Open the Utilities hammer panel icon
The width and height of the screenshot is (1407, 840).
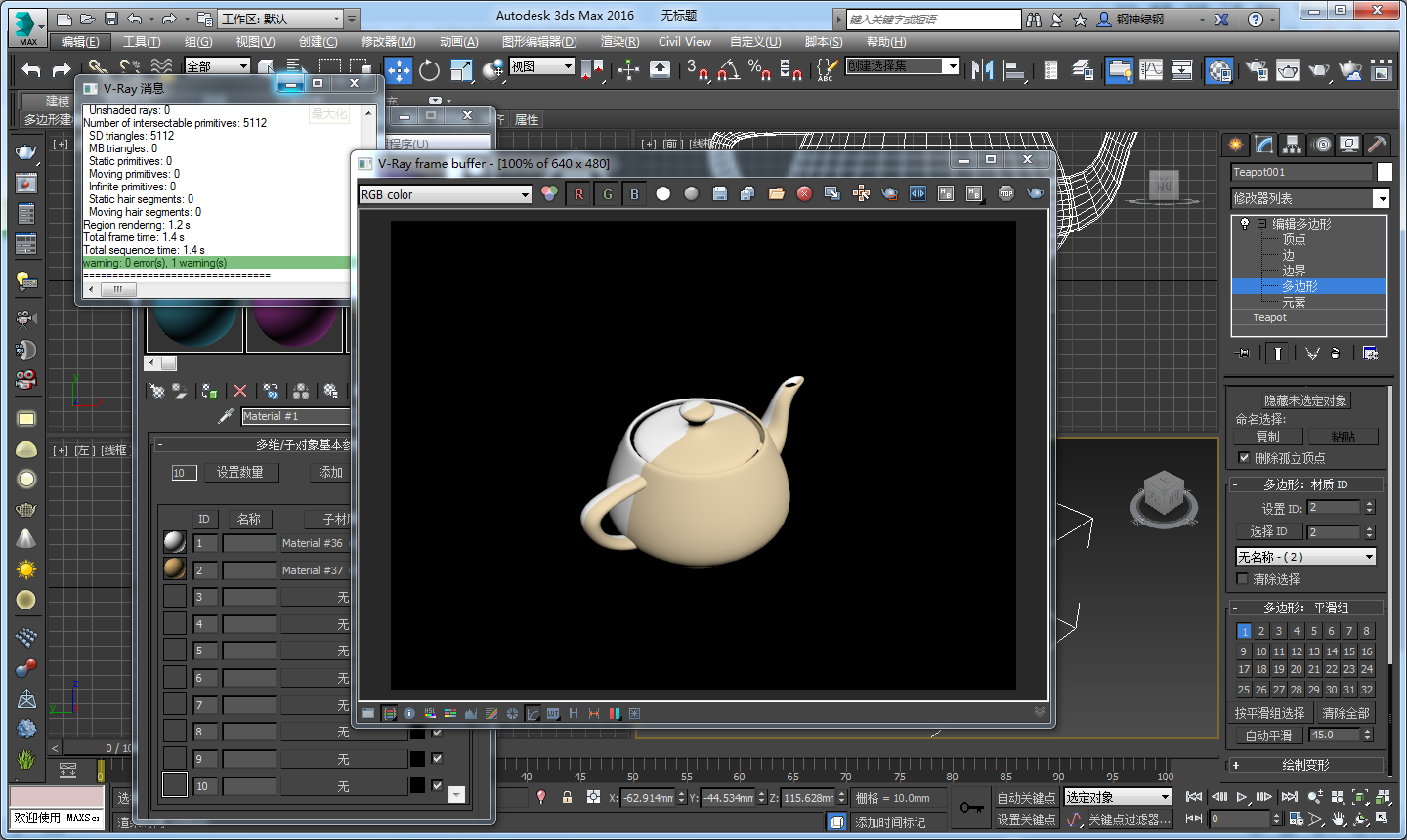coord(1377,145)
